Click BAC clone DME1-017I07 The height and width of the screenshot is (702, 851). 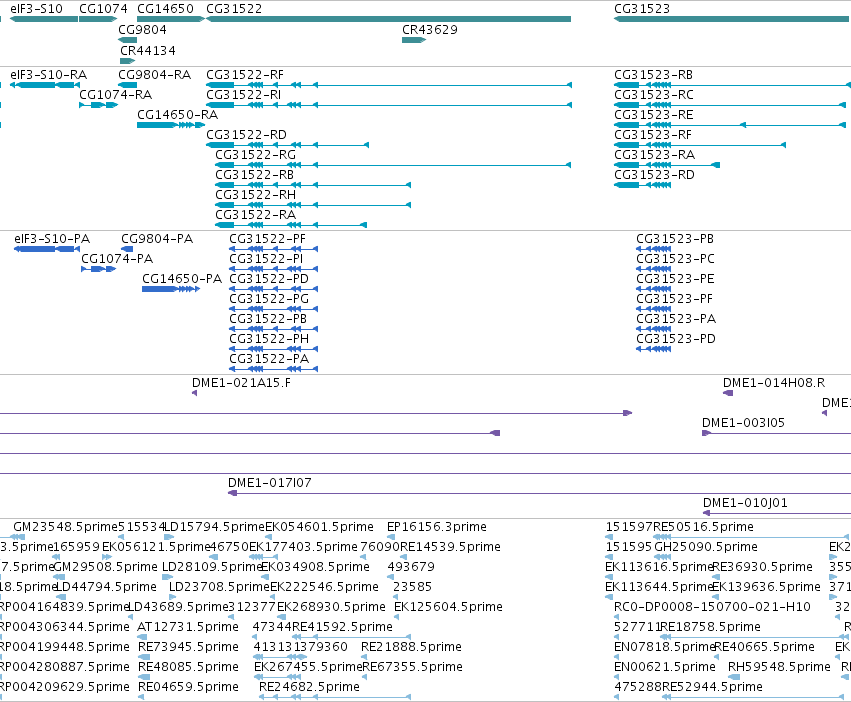pos(539,494)
